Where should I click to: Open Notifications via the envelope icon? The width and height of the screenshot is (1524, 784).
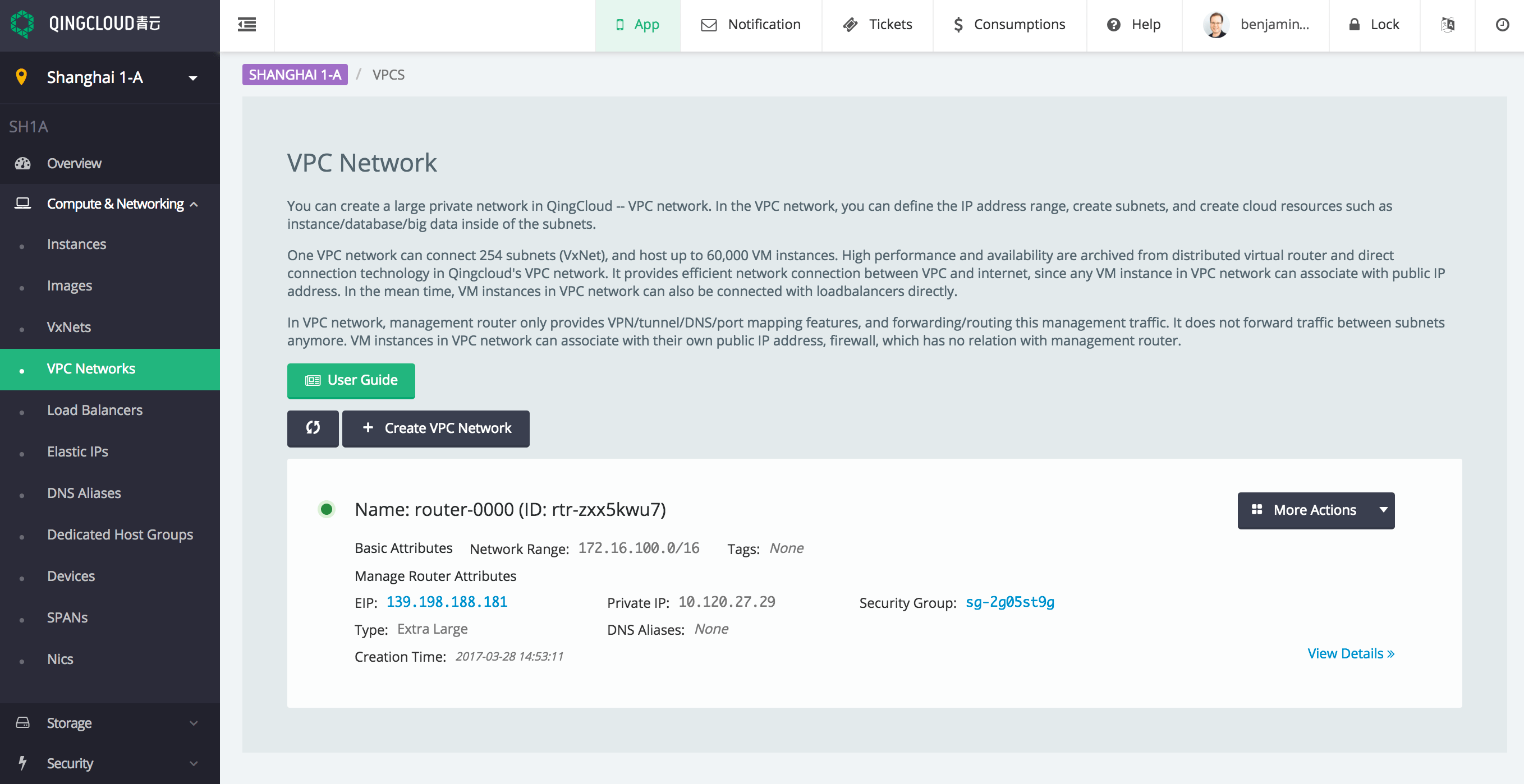click(708, 25)
